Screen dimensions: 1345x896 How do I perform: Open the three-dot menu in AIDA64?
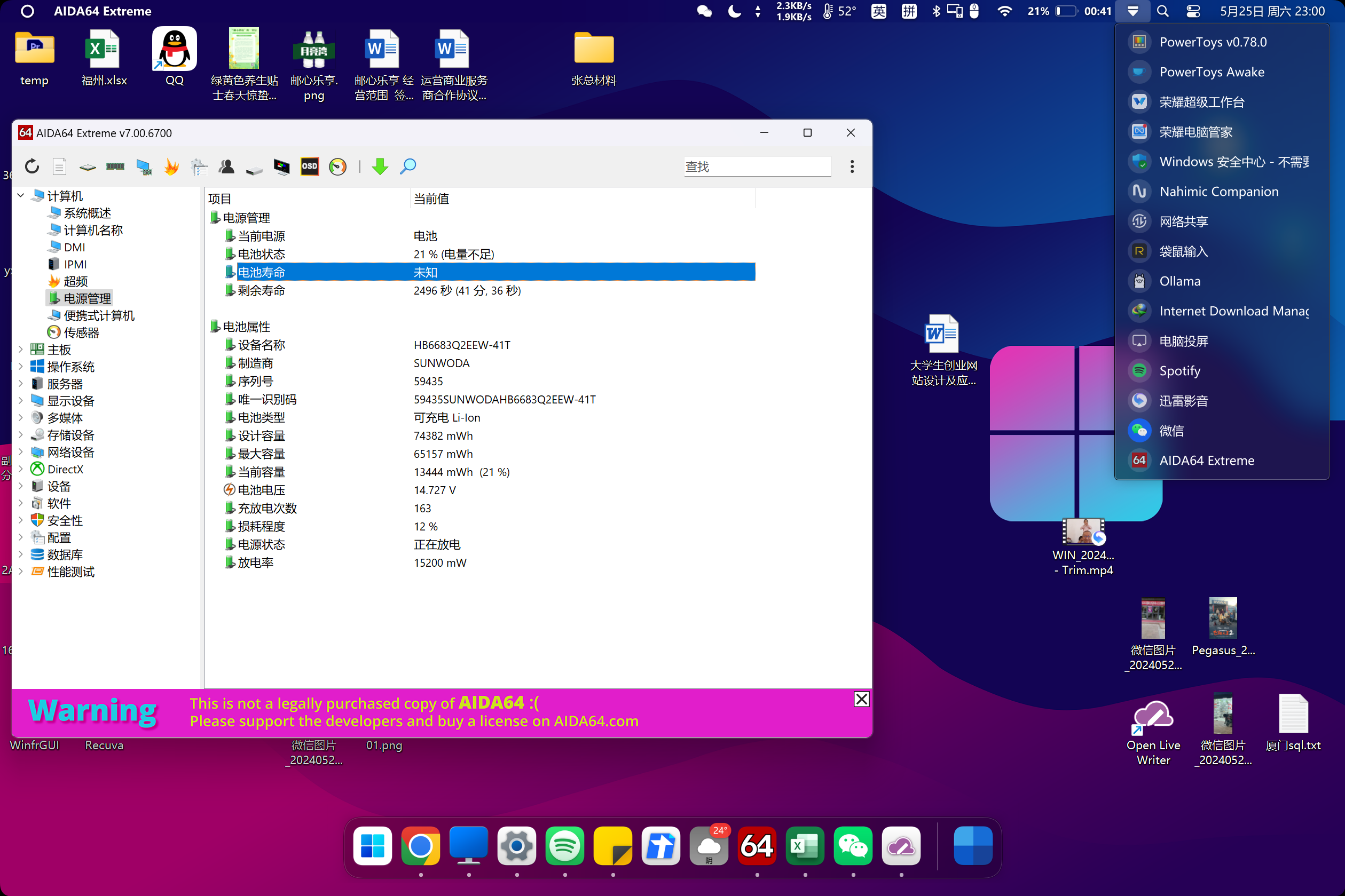click(852, 166)
